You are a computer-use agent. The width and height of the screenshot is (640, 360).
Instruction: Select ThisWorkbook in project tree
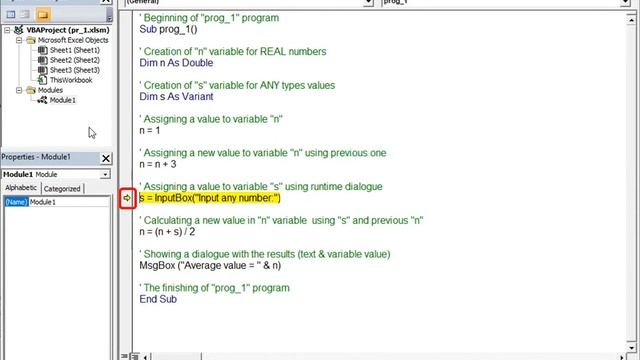[x=71, y=80]
